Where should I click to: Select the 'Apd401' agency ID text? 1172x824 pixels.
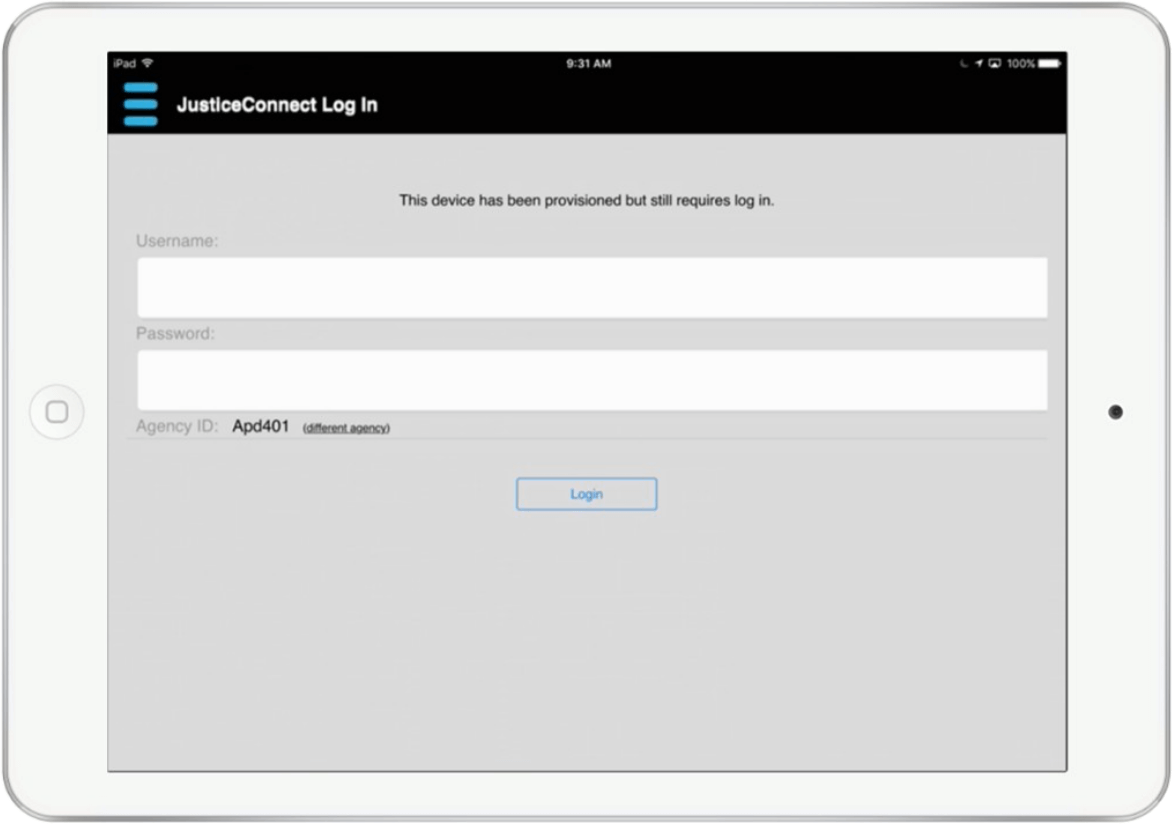point(260,426)
